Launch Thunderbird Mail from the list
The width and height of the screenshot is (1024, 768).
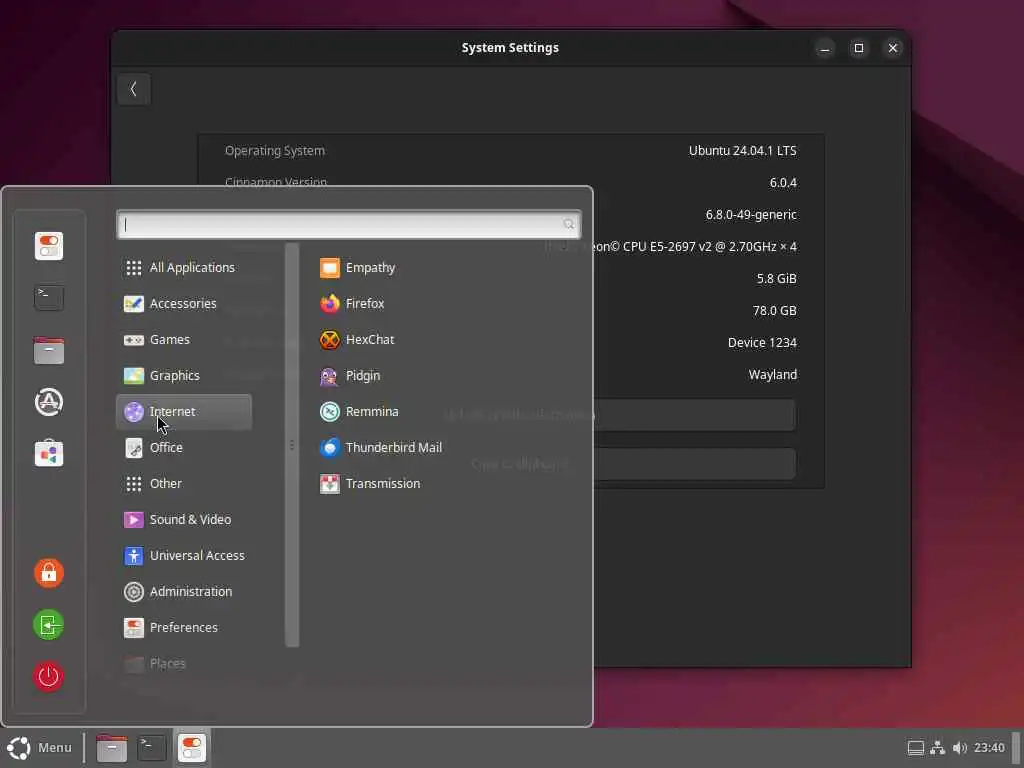(x=381, y=447)
